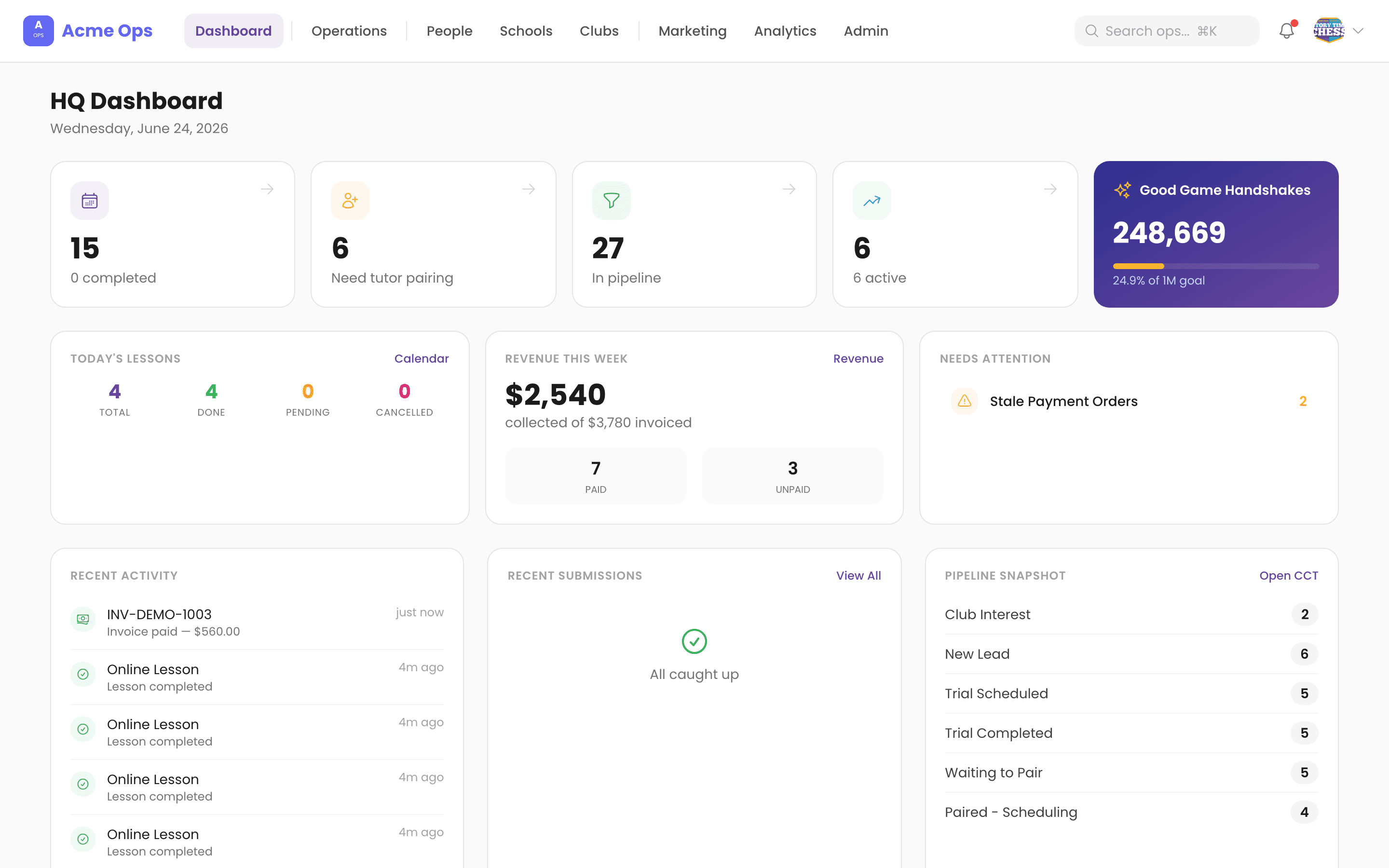Open the Calendar link in Today's Lessons
The height and width of the screenshot is (868, 1389).
tap(422, 359)
